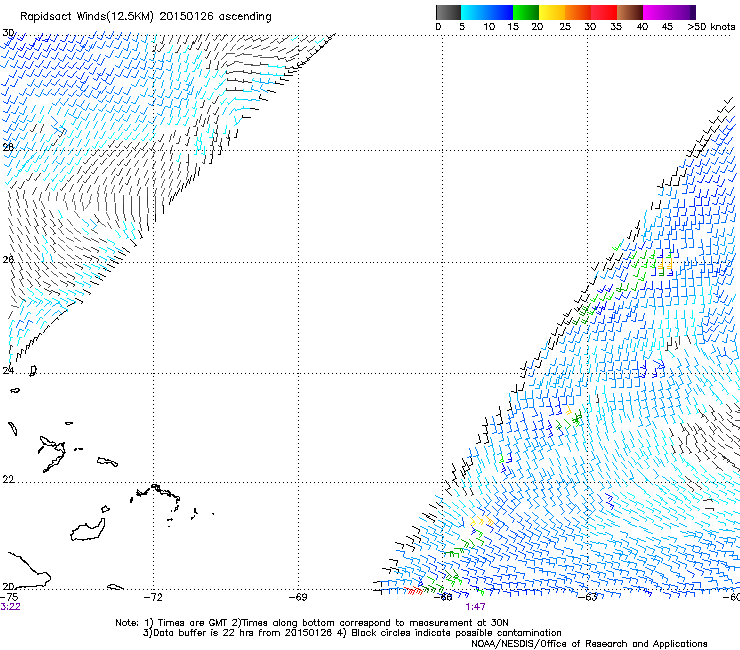Click the 'NOAA/NESDIS/Office of Research and Applications' credit
Image resolution: width=740 pixels, height=650 pixels.
[x=589, y=644]
